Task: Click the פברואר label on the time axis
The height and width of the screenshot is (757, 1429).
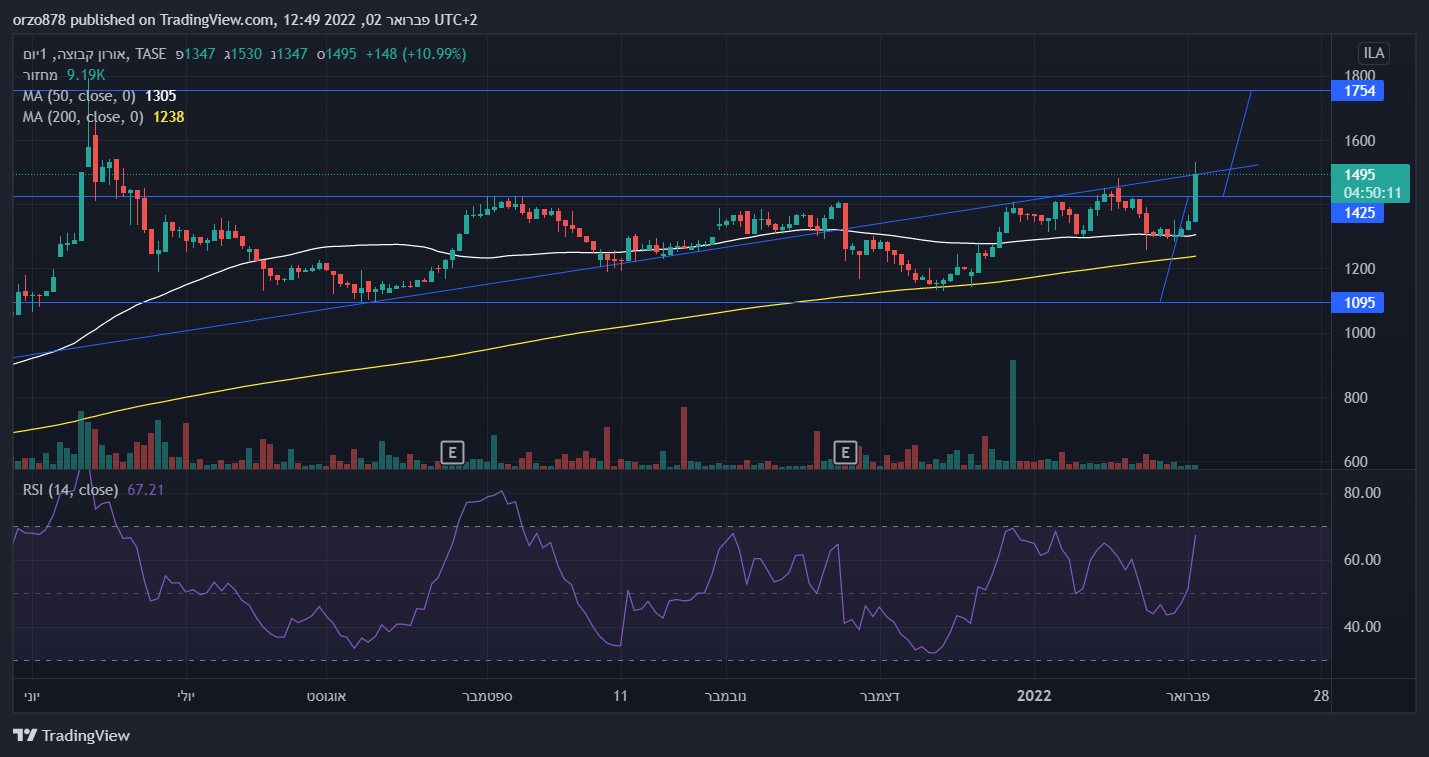Action: point(1187,695)
